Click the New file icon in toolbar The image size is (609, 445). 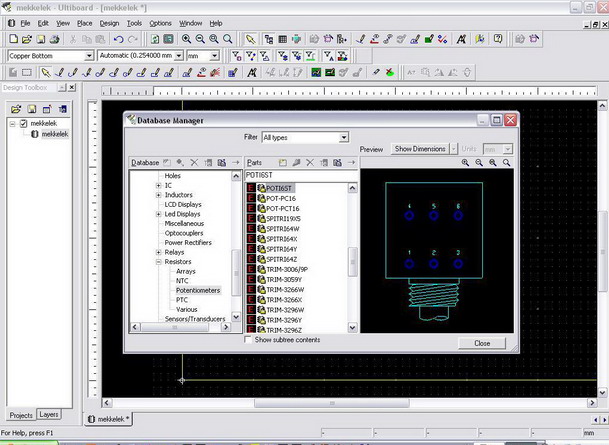click(x=14, y=39)
